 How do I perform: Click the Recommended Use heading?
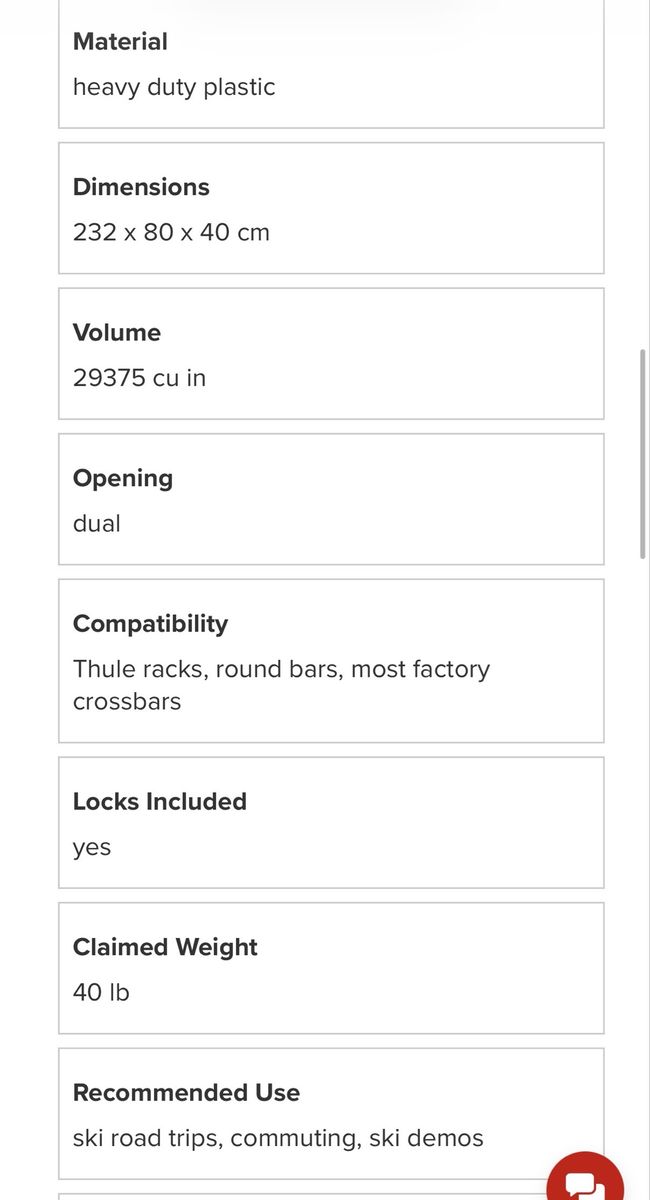click(186, 1093)
